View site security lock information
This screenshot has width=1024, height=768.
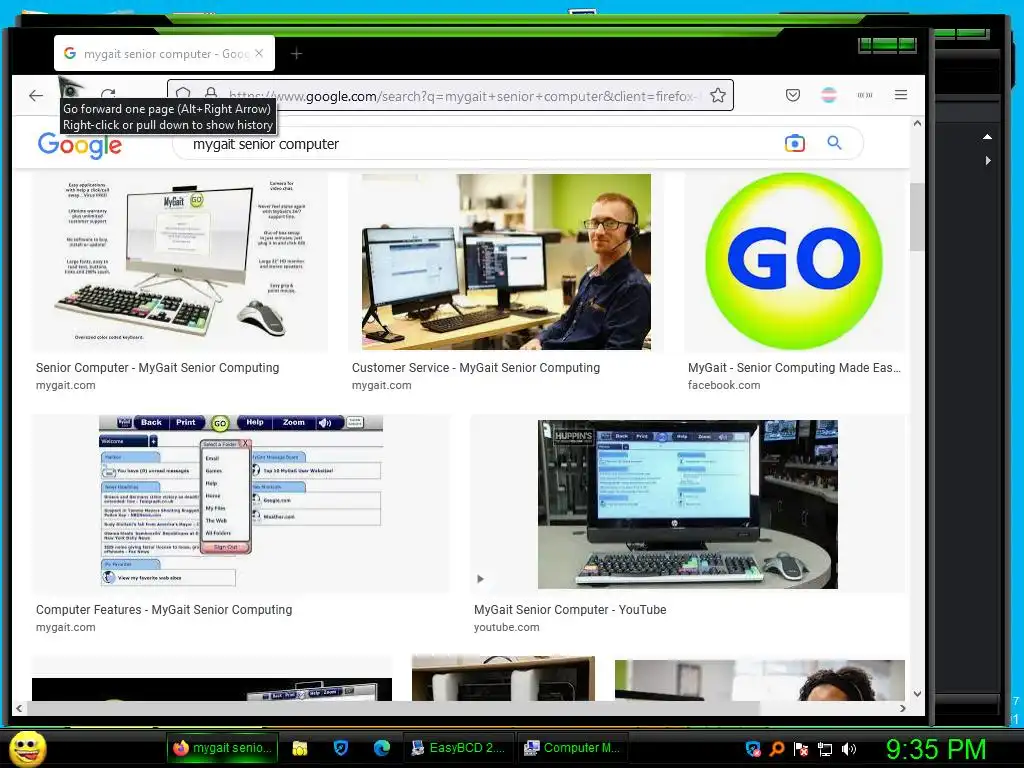[x=211, y=93]
